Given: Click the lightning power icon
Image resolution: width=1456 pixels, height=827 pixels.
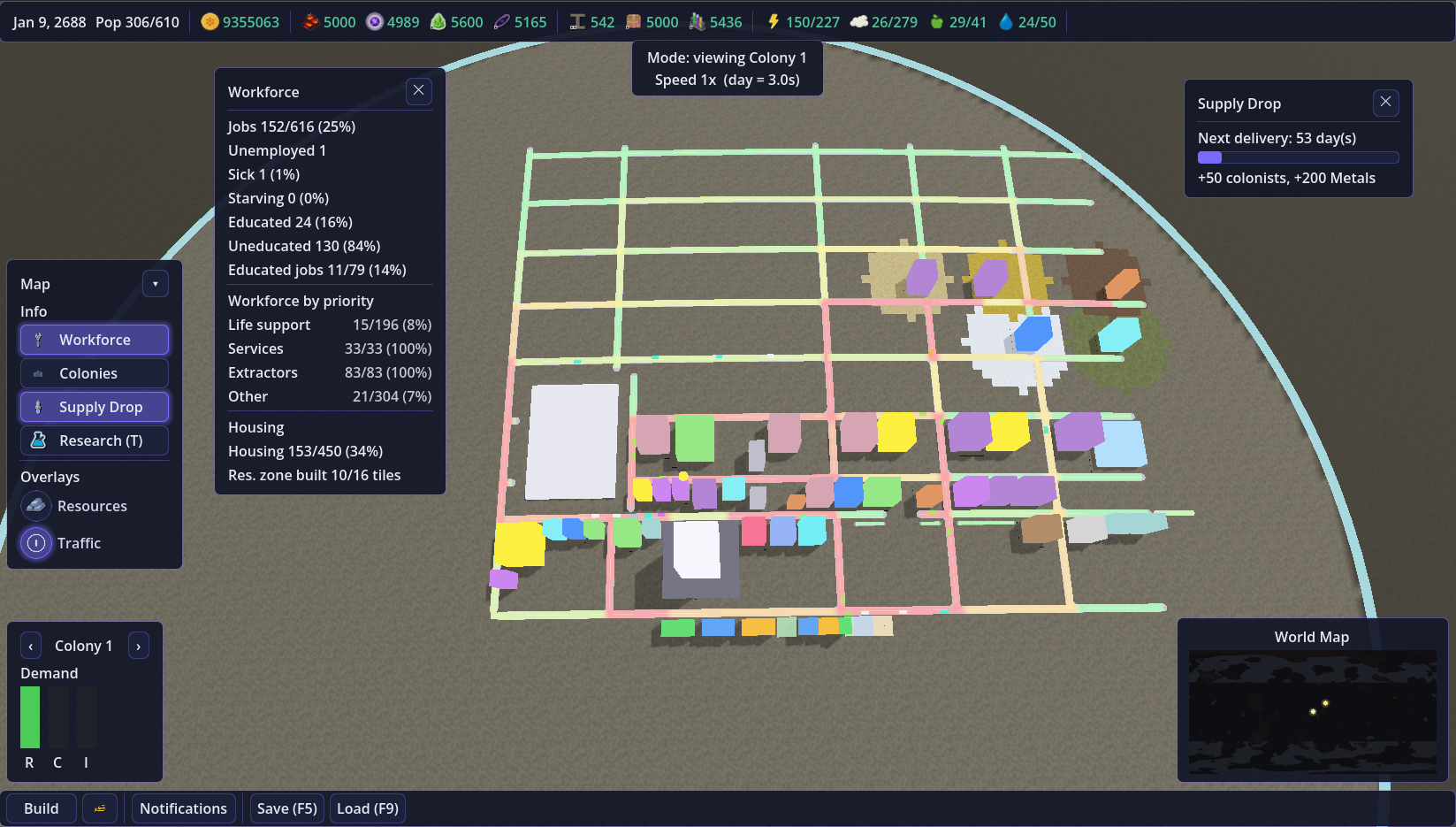Looking at the screenshot, I should click(x=774, y=22).
